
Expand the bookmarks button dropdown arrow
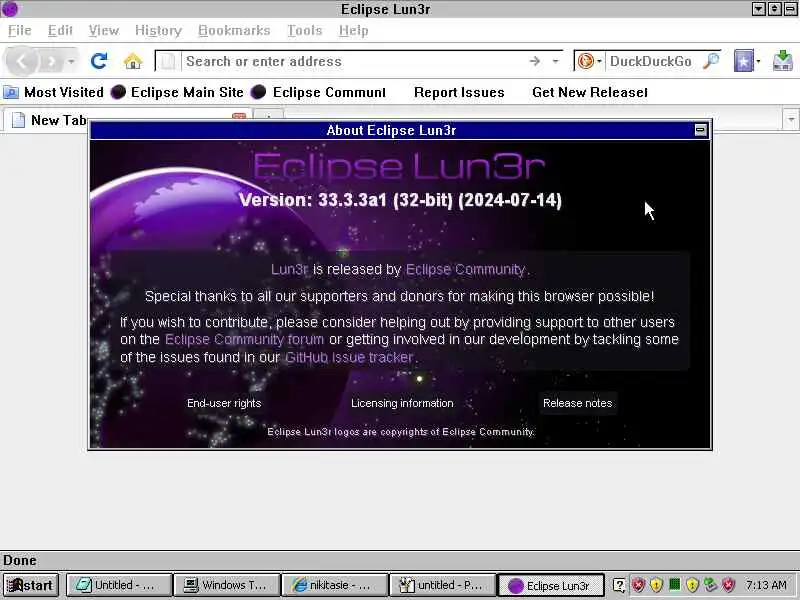click(758, 62)
